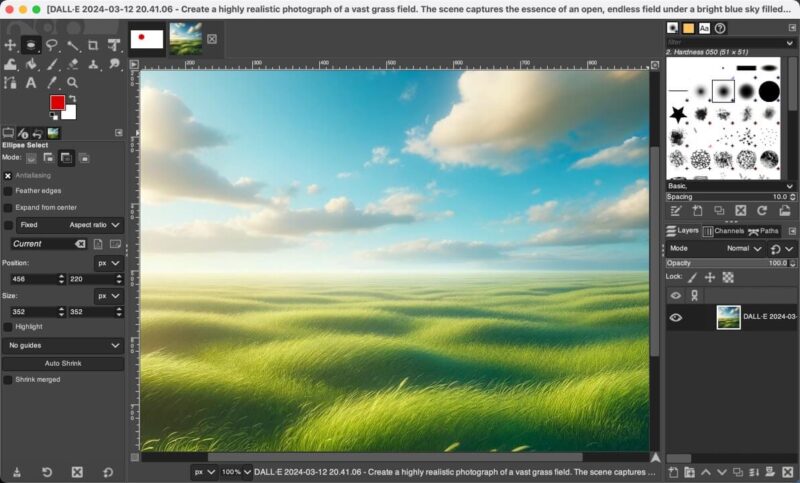The image size is (800, 483).
Task: Open the Fixed Aspect ratio dropdown
Action: [x=69, y=225]
